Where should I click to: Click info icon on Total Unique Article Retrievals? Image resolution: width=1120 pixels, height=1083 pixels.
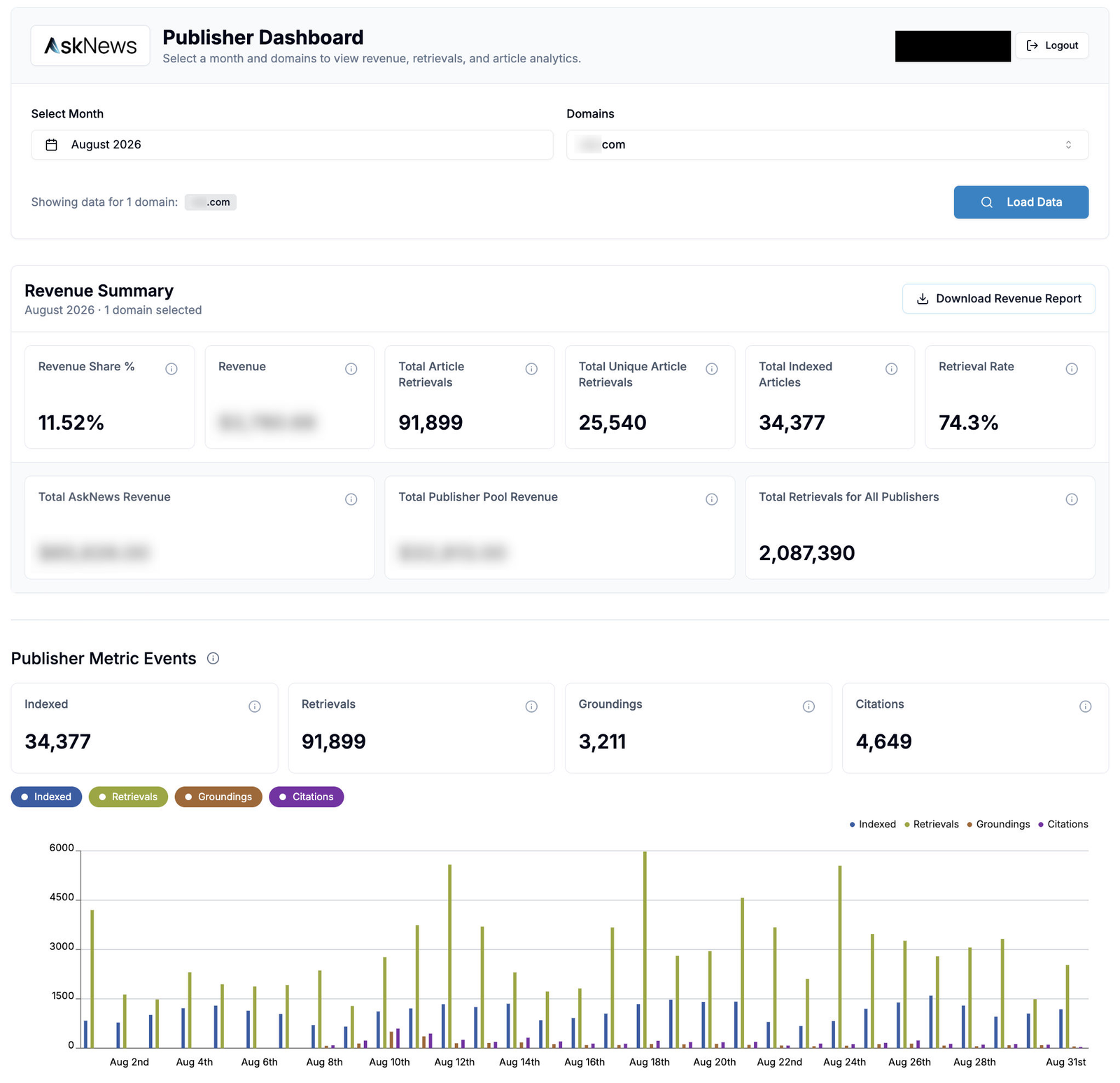click(712, 369)
